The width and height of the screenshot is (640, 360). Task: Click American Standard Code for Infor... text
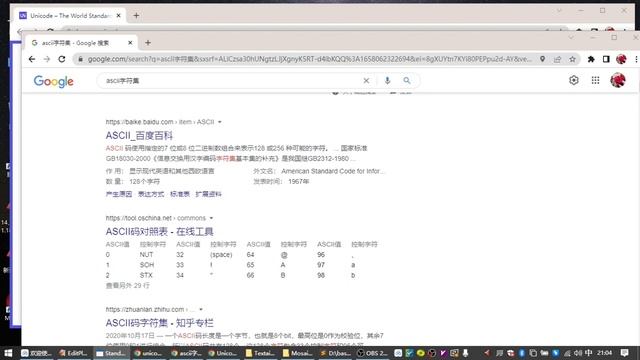point(333,171)
